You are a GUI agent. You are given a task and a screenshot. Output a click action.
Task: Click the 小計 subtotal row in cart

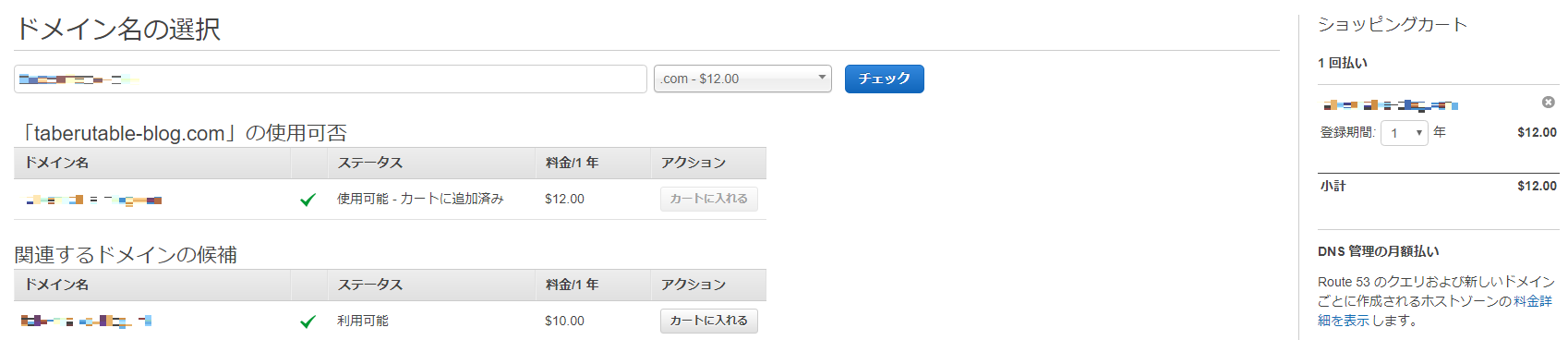tap(1438, 186)
